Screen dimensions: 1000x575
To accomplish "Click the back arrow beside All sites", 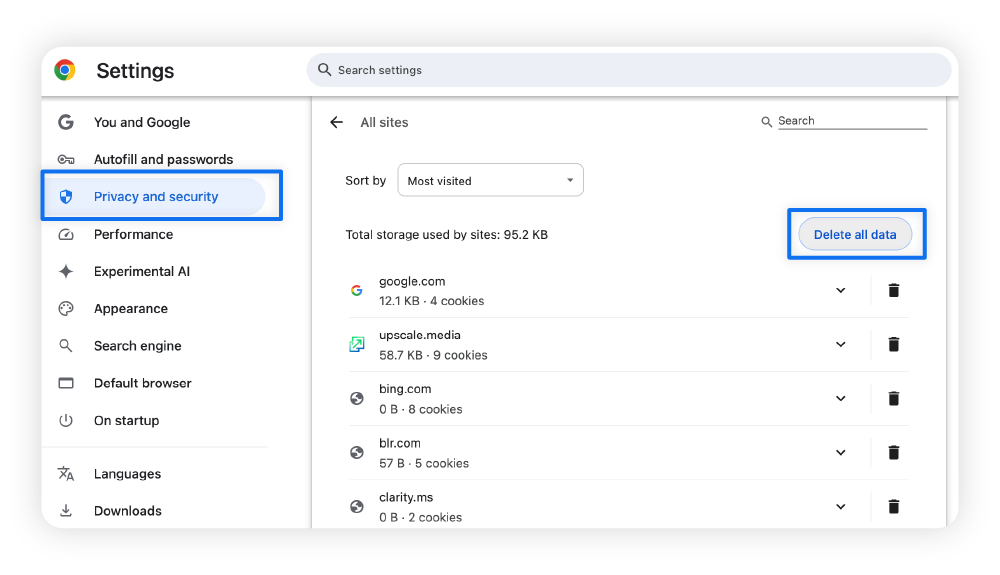I will (336, 122).
